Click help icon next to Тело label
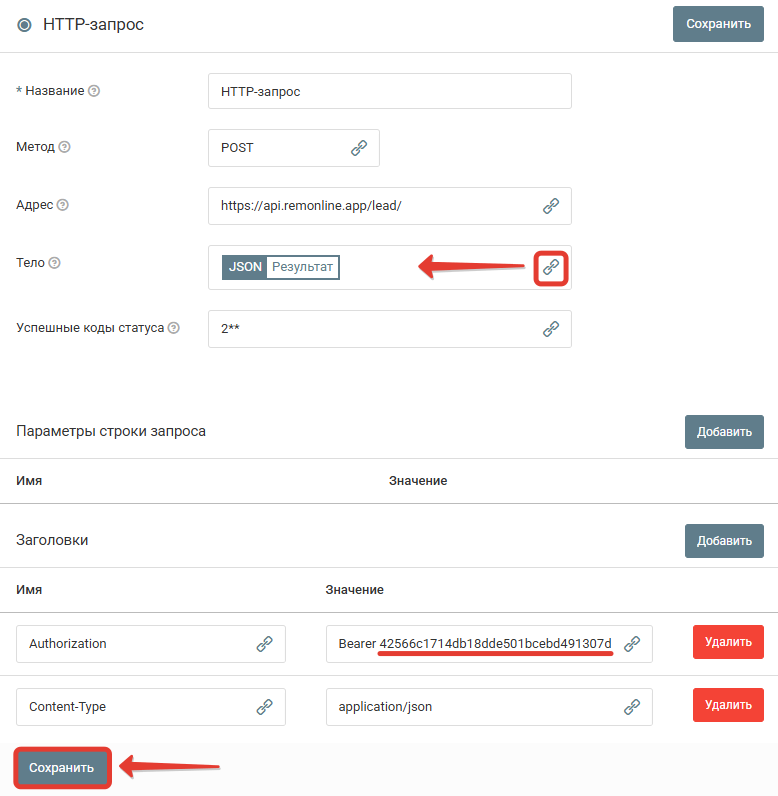 point(54,262)
